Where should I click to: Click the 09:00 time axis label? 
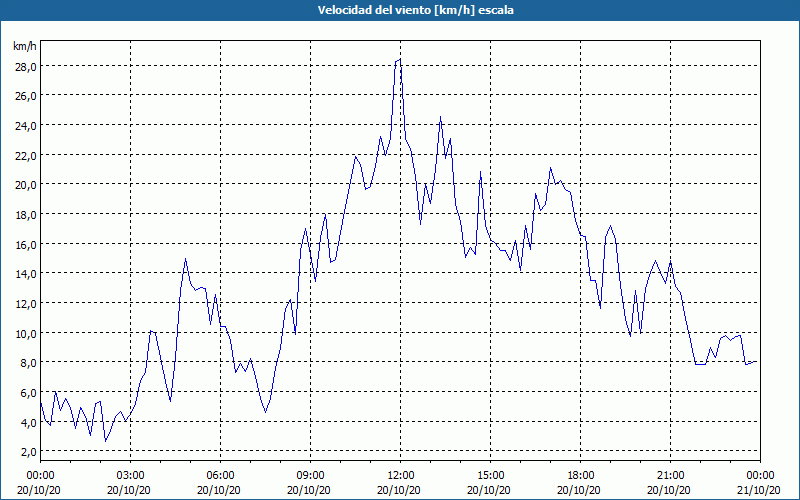[x=310, y=476]
